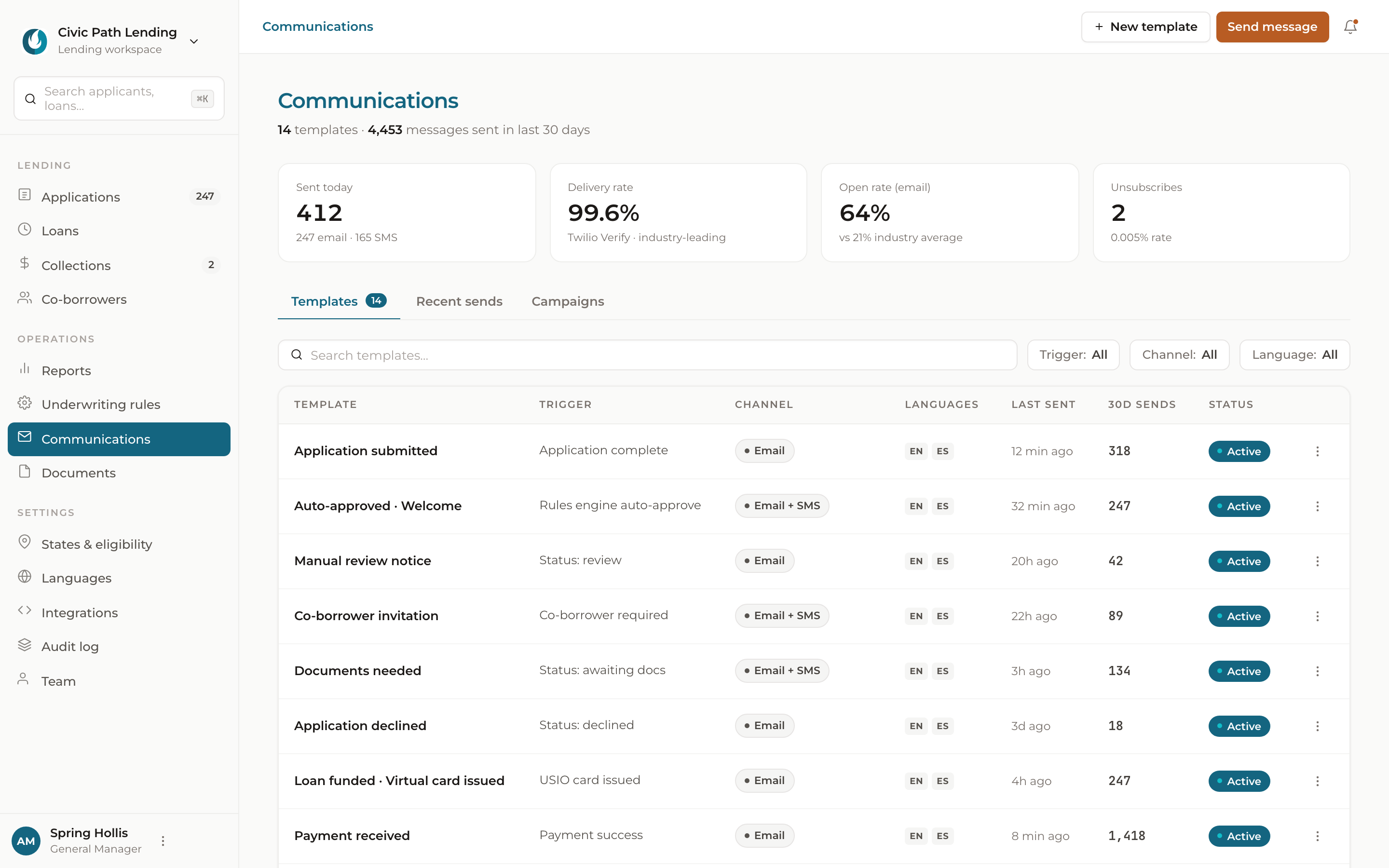Go to Audit log in sidebar
Screen dimensions: 1389x868
pyautogui.click(x=119, y=646)
